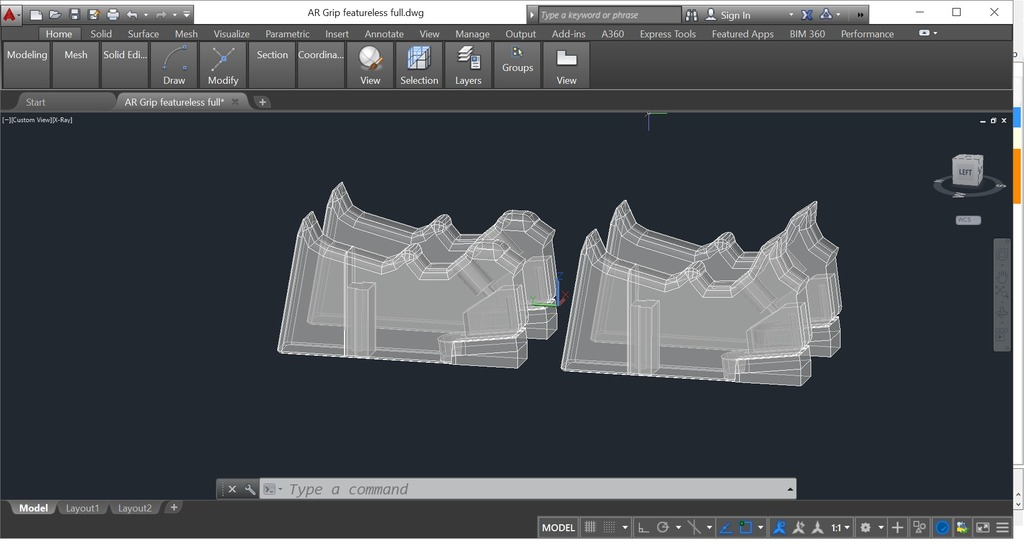The width and height of the screenshot is (1024, 544).
Task: Click the MODEL space button in status bar
Action: click(558, 527)
